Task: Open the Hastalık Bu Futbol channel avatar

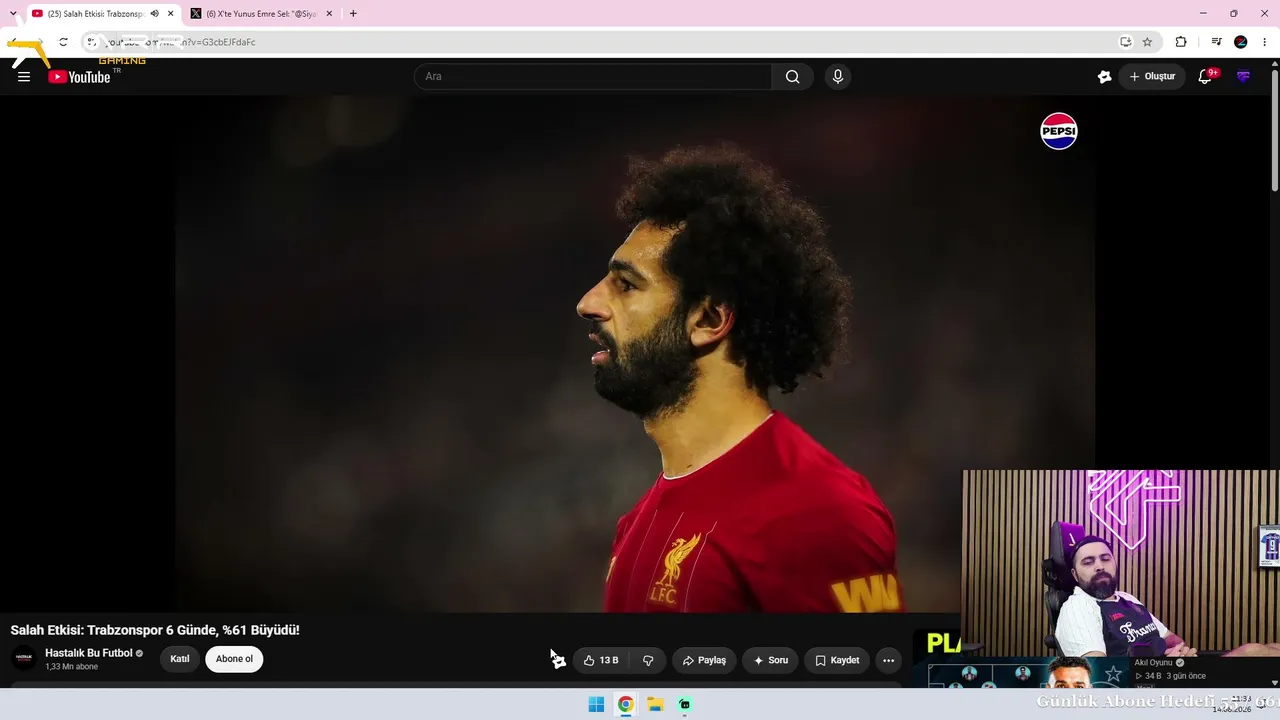Action: point(24,658)
